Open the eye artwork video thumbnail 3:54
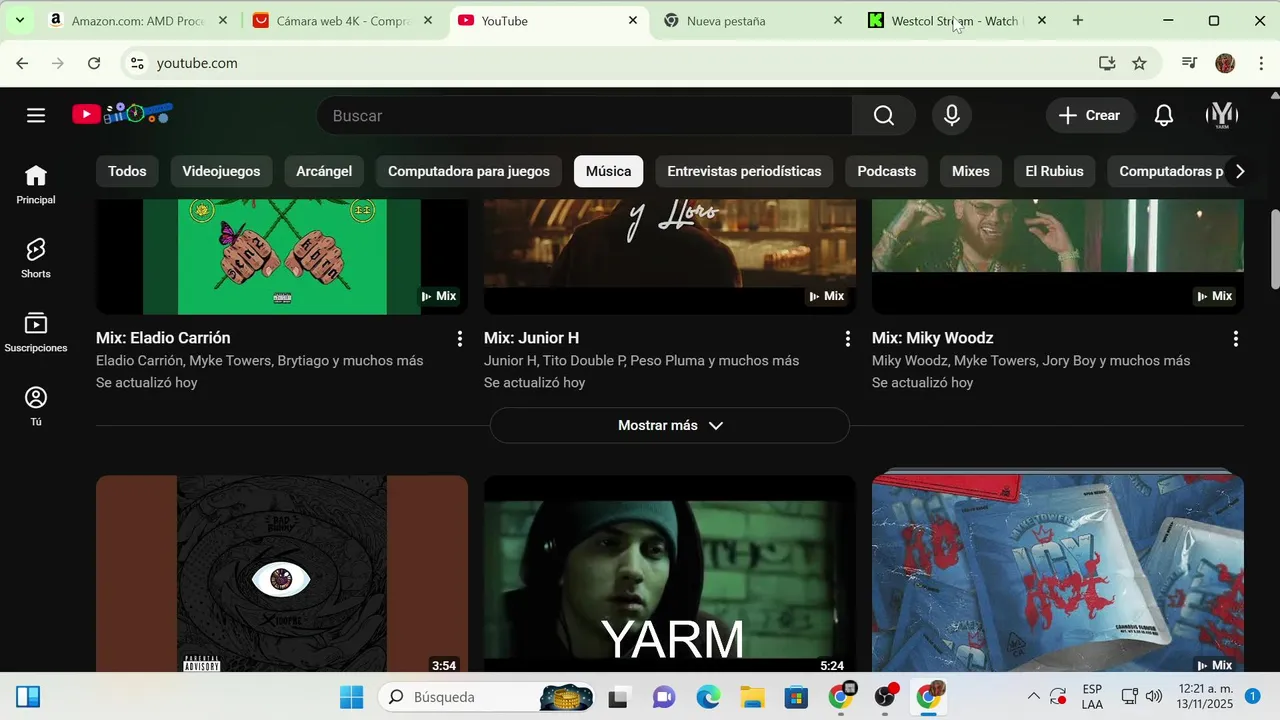This screenshot has height=720, width=1280. click(x=282, y=574)
